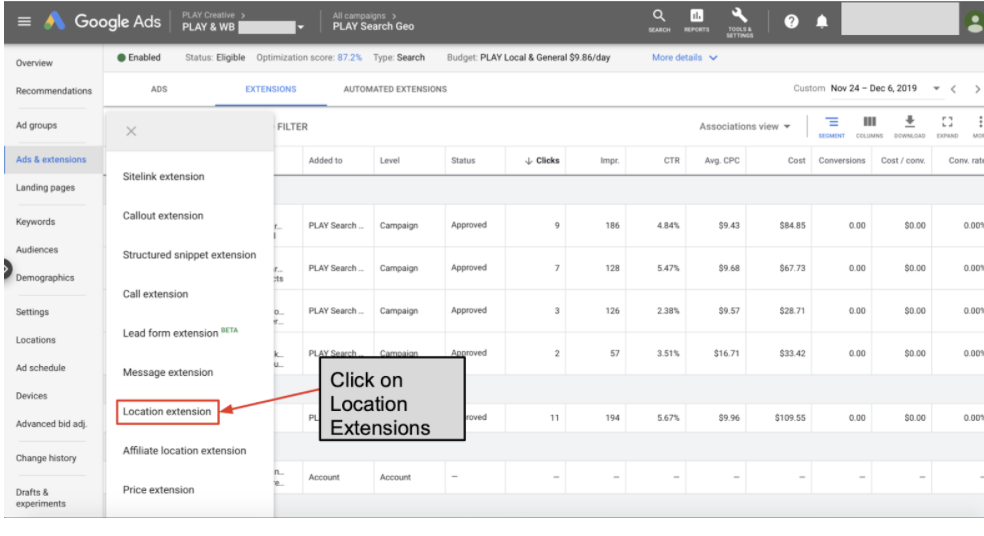Open Ad groups in the sidebar

click(x=36, y=126)
